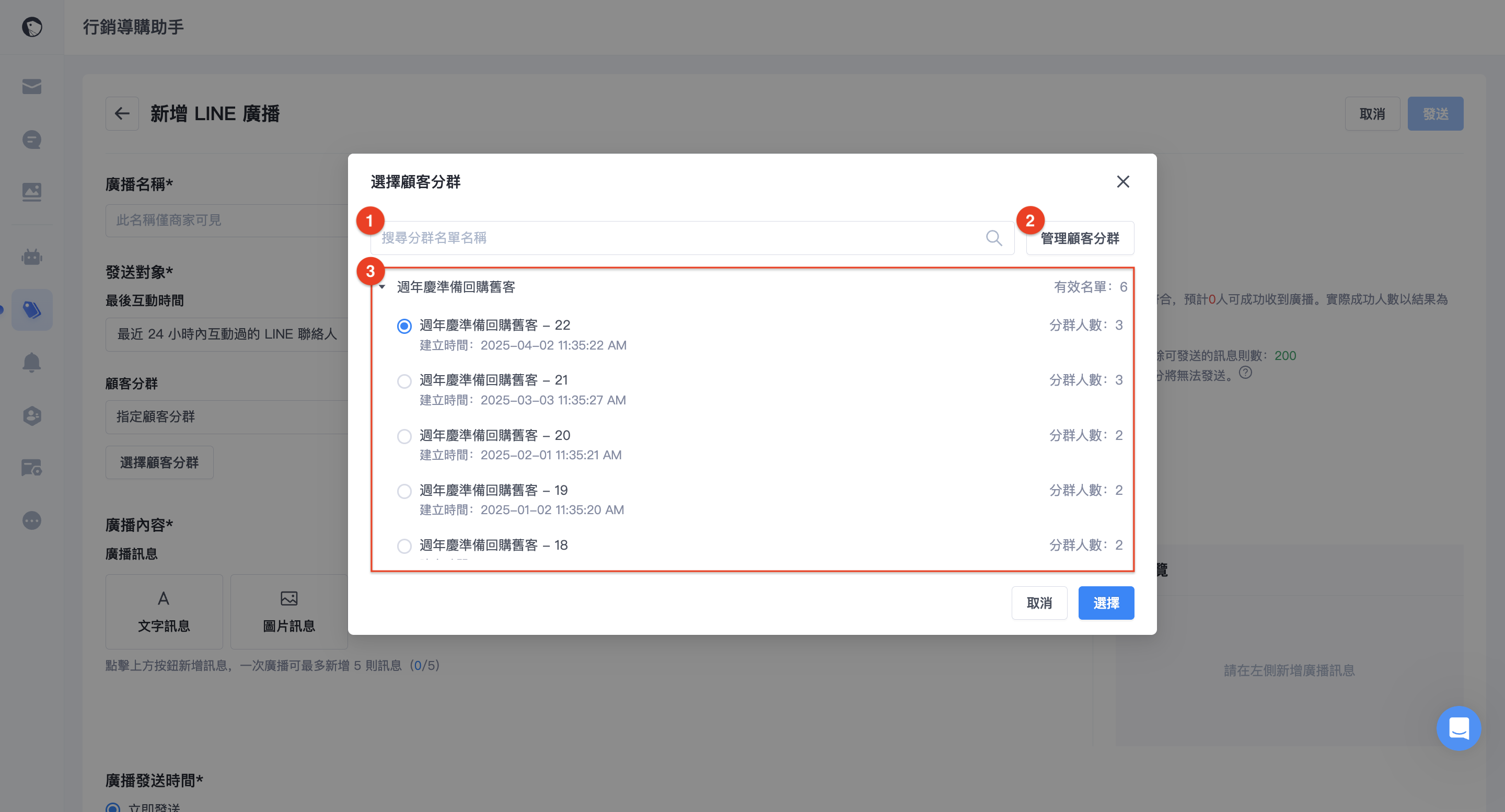Click 建立時間: 2025-04-02 11:35:22 AM text
1505x812 pixels.
pos(523,345)
